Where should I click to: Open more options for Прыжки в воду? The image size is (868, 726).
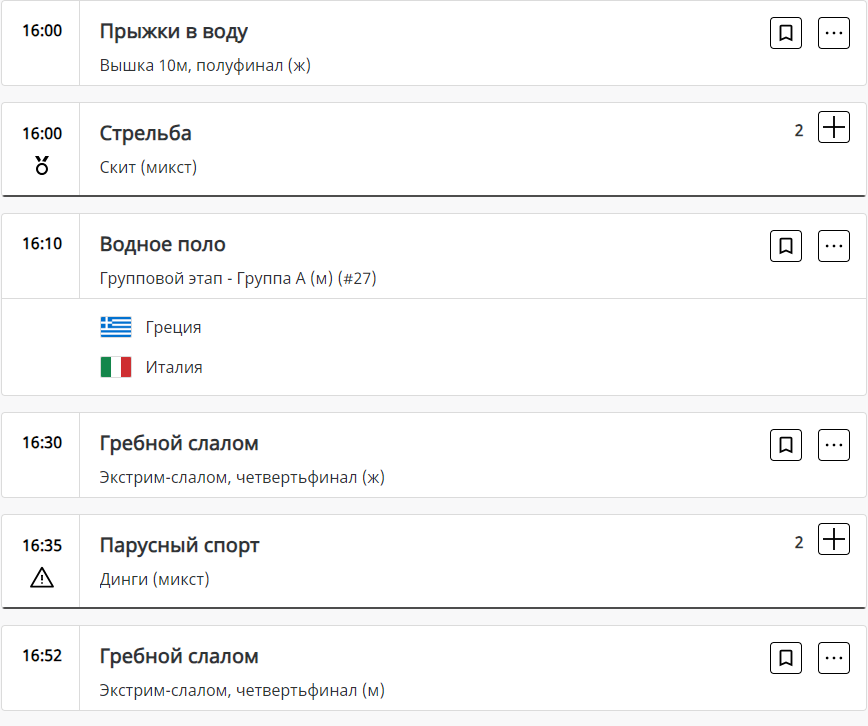pyautogui.click(x=834, y=33)
